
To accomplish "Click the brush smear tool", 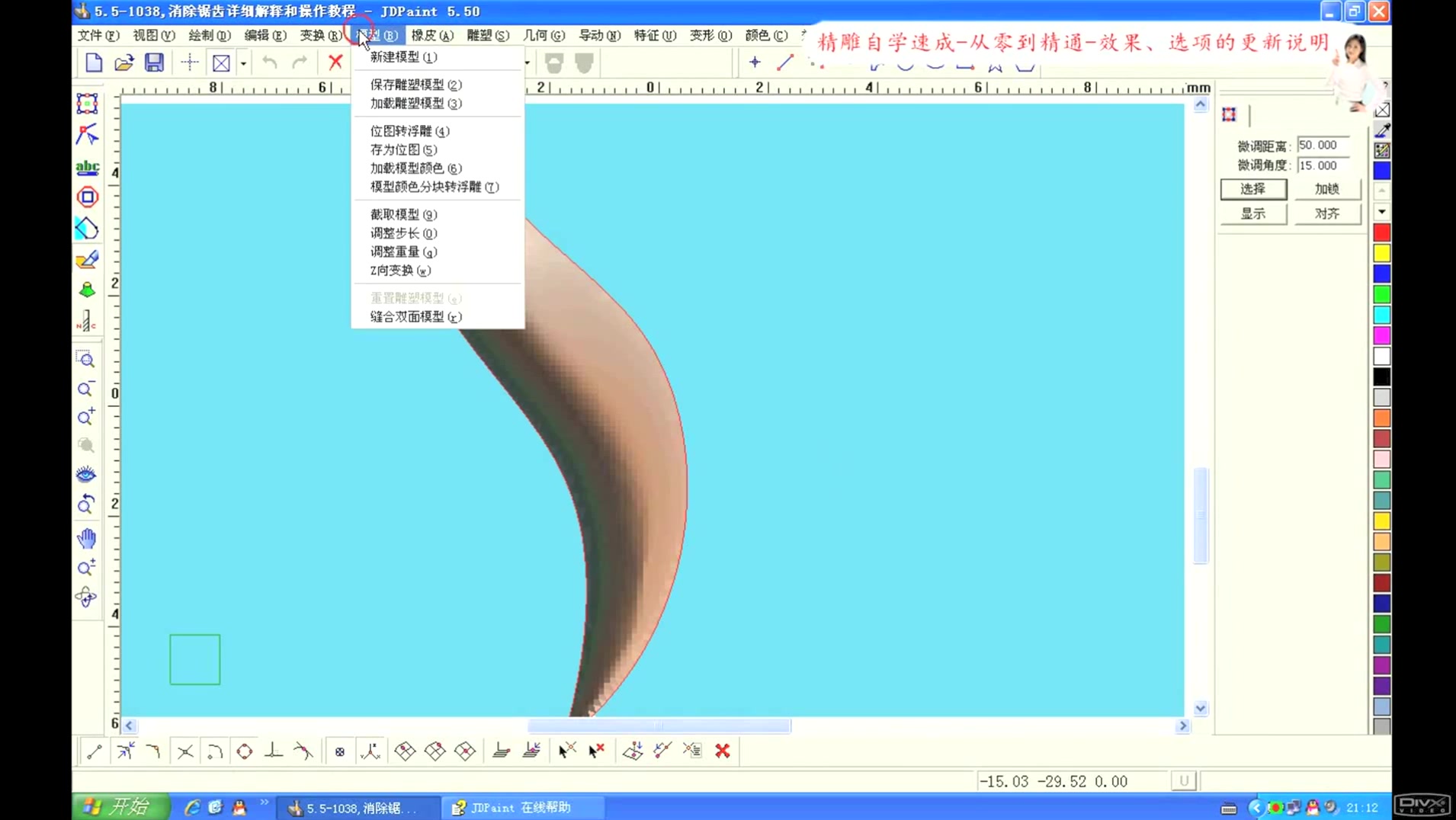I will coord(86,259).
